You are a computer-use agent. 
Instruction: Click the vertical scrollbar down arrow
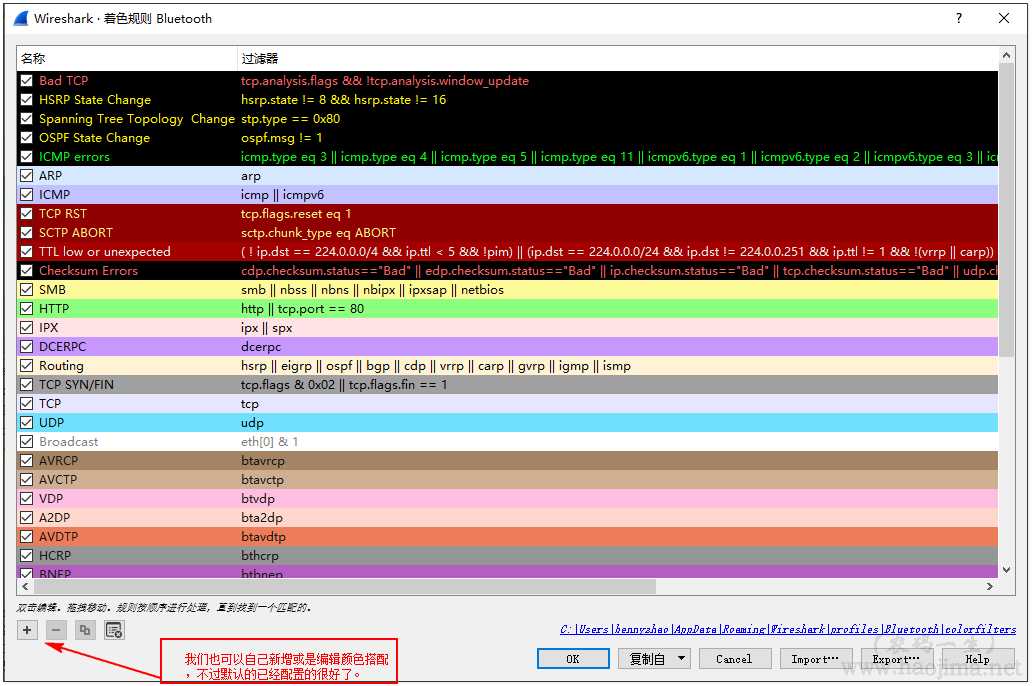pyautogui.click(x=1006, y=569)
